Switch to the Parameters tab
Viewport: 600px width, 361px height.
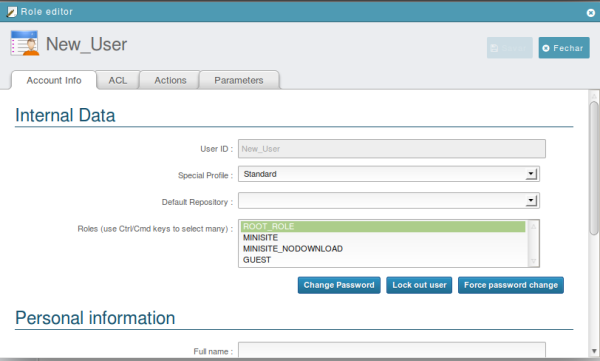pos(239,80)
